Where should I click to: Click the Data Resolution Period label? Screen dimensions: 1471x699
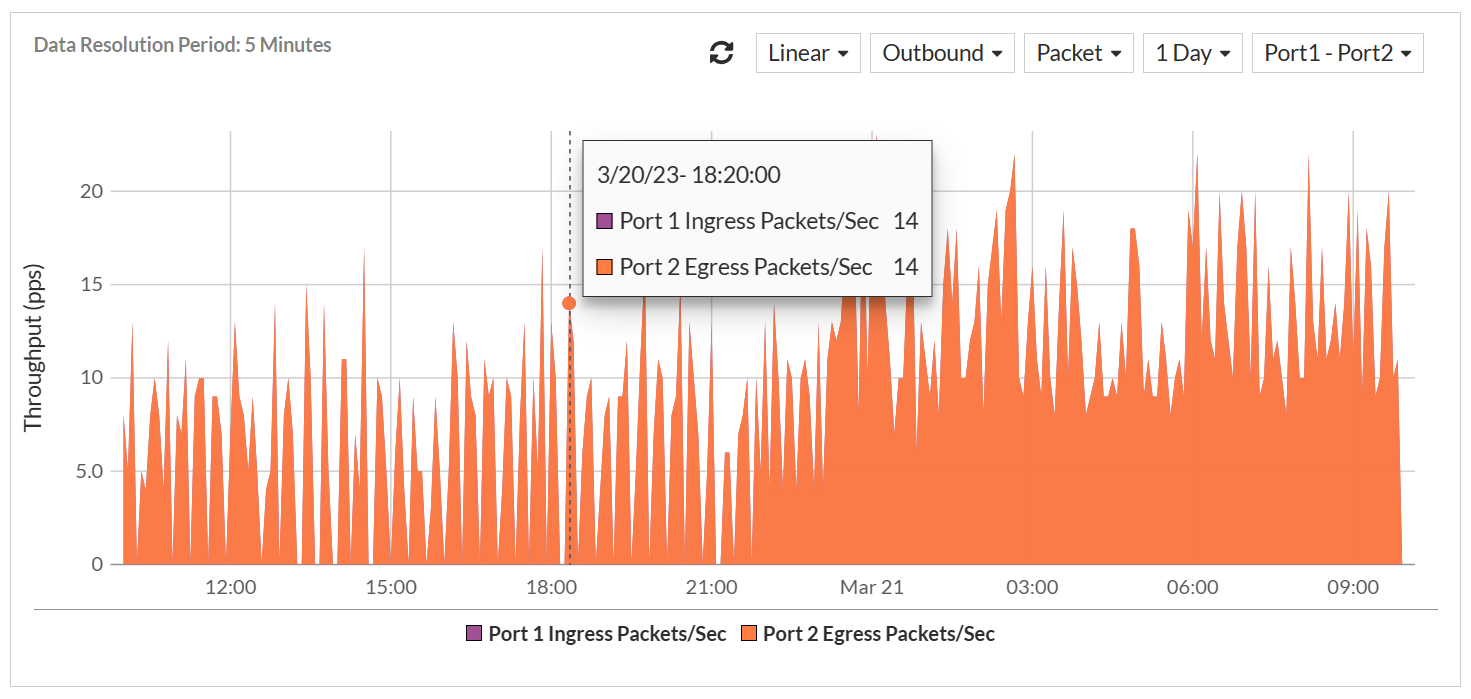coord(181,45)
